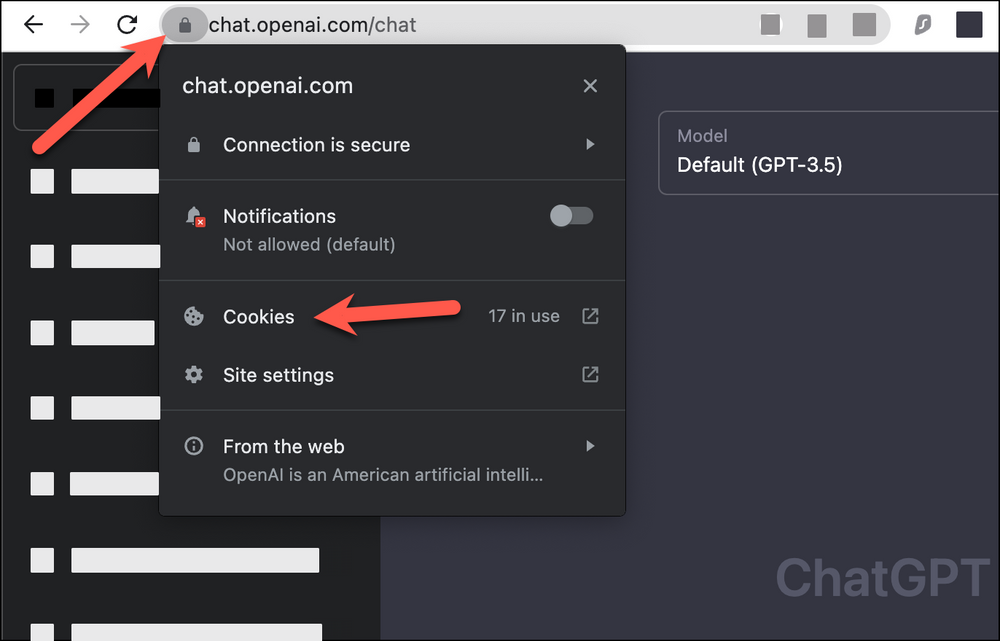Open the external link icon next to Cookies
The image size is (1000, 641).
(x=589, y=316)
